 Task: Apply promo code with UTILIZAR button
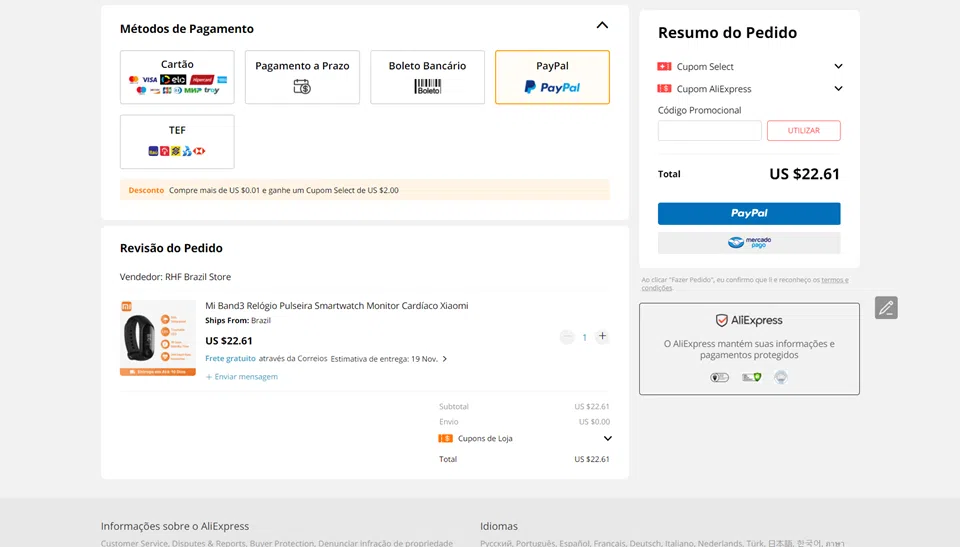tap(803, 130)
